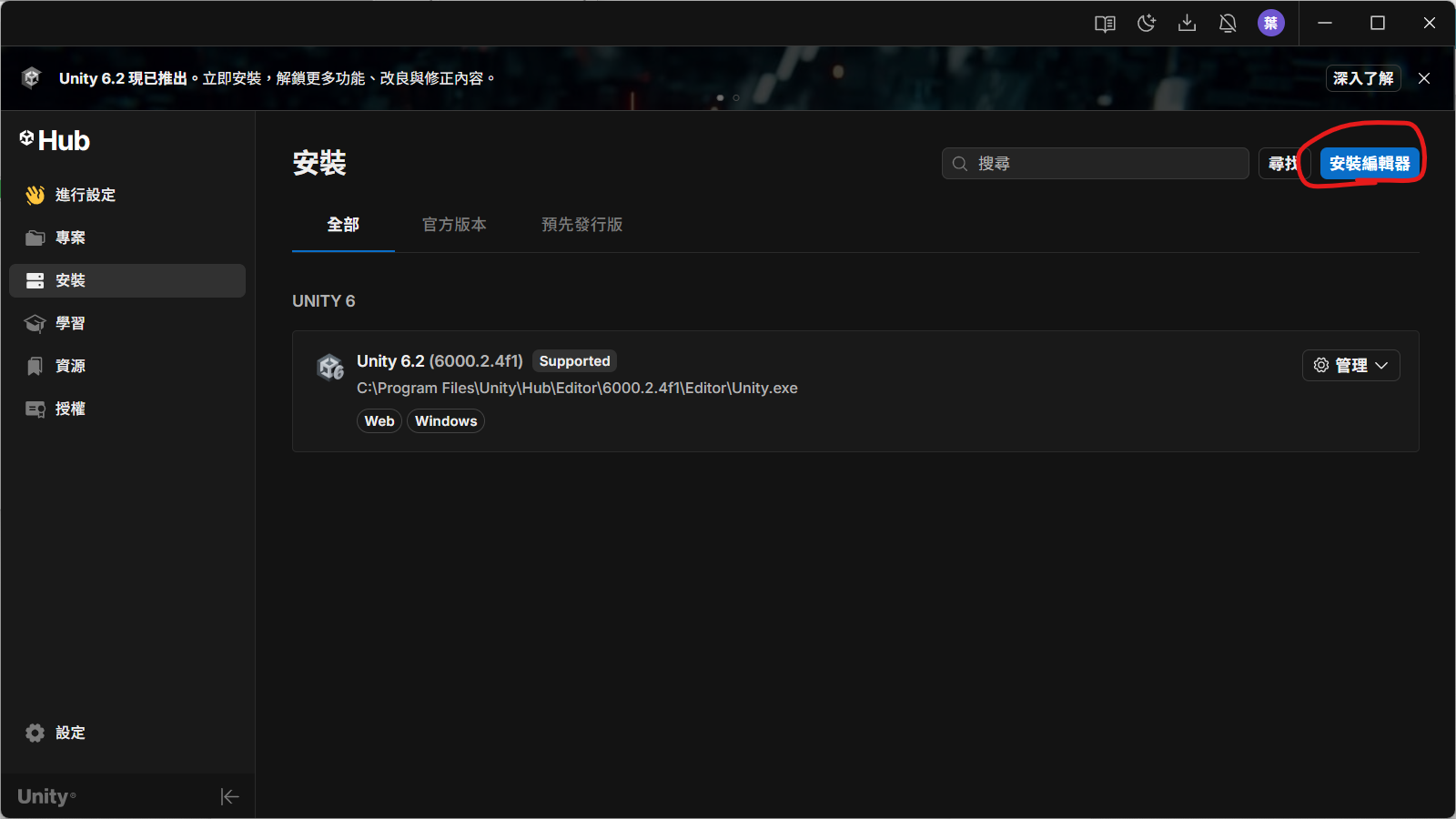Click the Unity 6.2 editor icon
Screen dimensions: 1456x819
pyautogui.click(x=330, y=367)
